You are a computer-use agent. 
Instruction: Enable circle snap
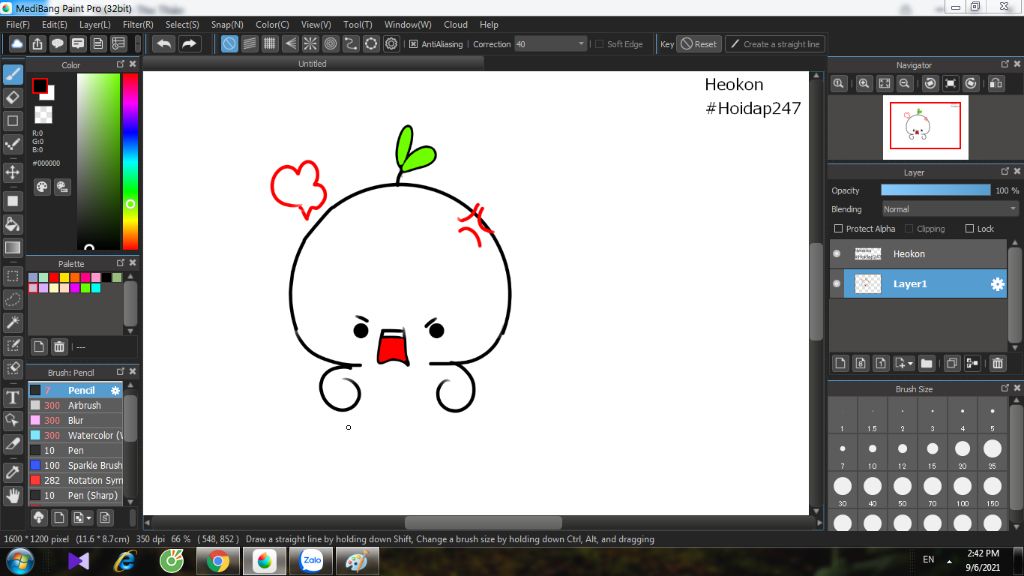click(x=330, y=44)
